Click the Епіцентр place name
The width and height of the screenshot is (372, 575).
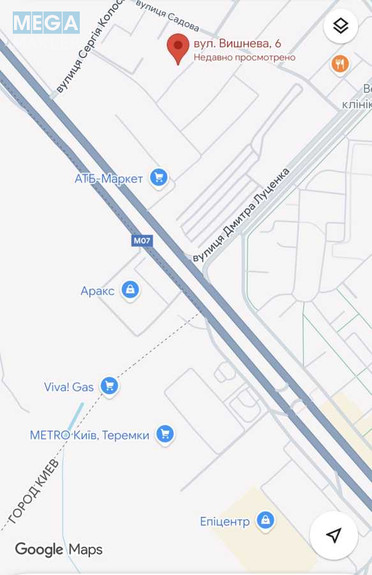click(x=225, y=521)
